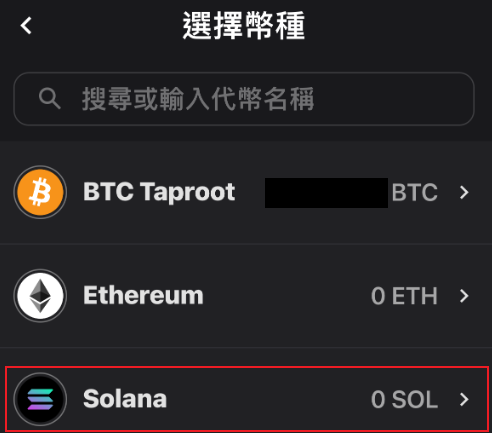Open the chevron on Ethereum row

(464, 296)
